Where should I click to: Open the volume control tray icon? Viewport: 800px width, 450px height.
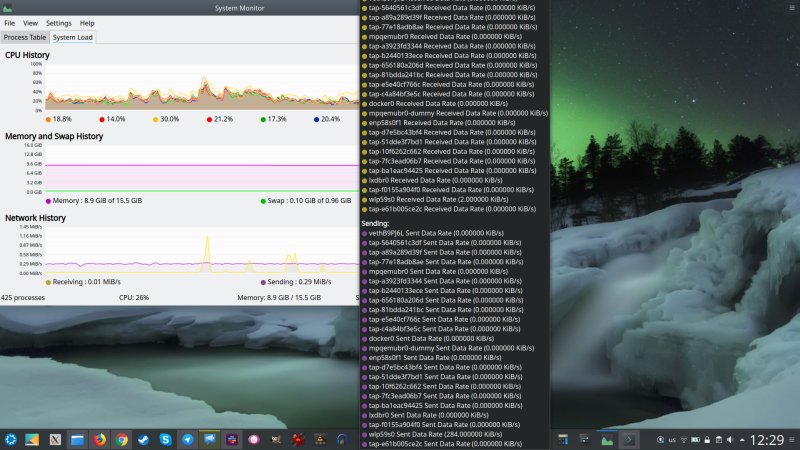click(x=730, y=440)
